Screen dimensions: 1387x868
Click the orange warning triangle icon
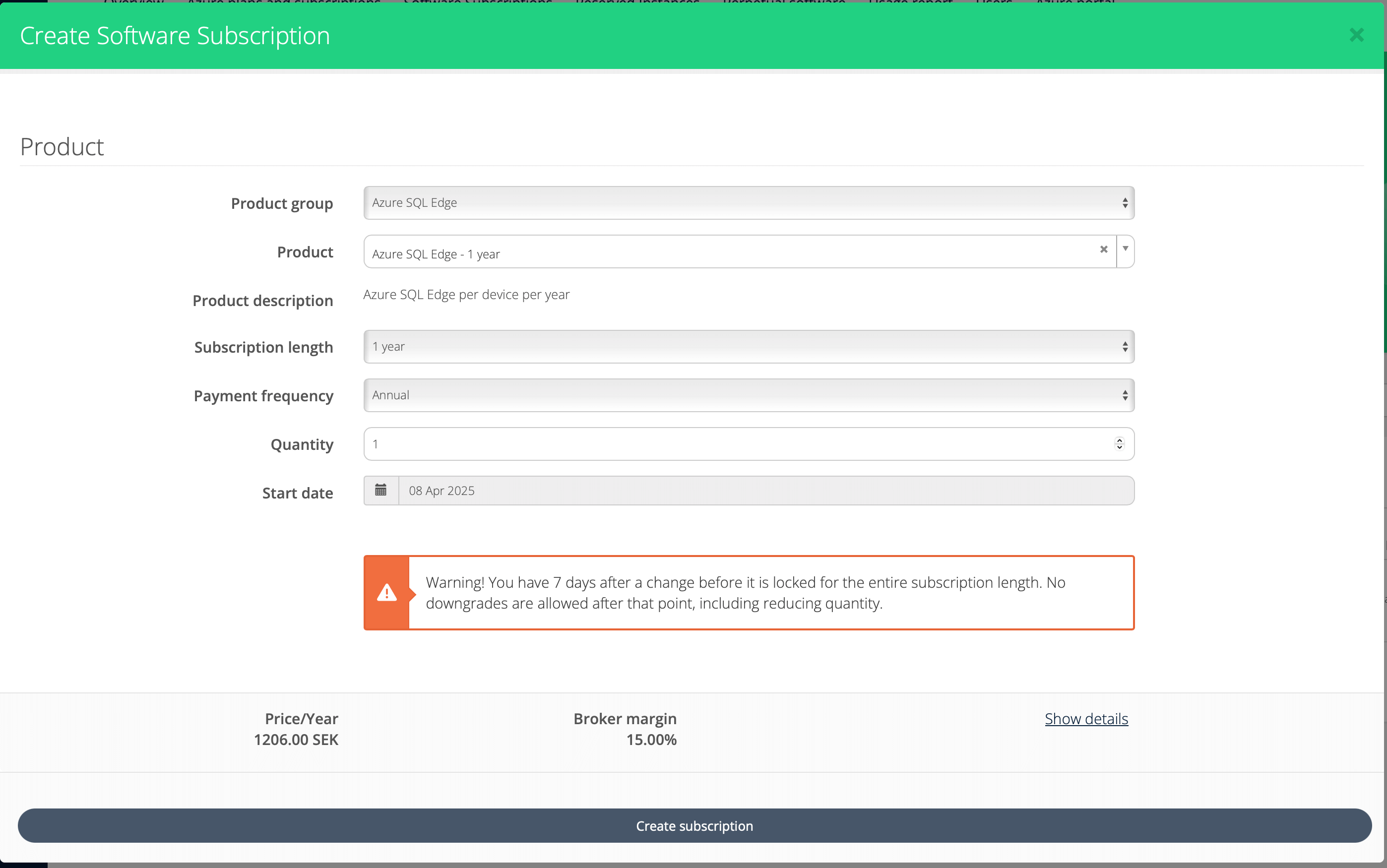pos(387,592)
